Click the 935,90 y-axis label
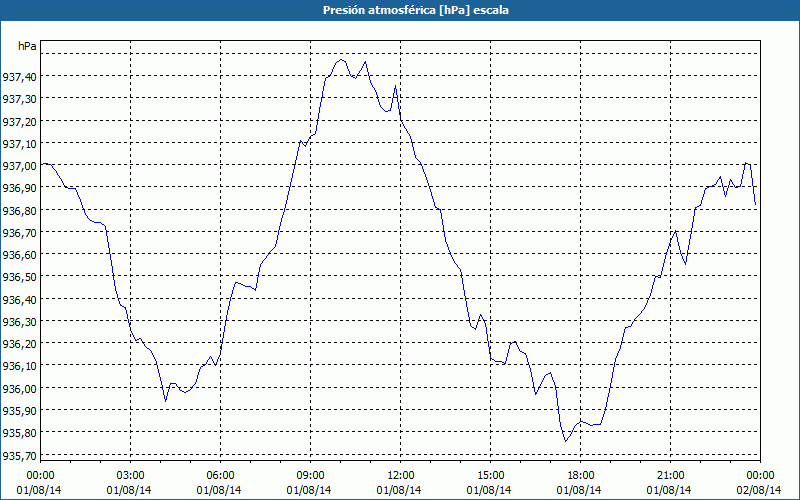This screenshot has width=800, height=500. click(19, 411)
